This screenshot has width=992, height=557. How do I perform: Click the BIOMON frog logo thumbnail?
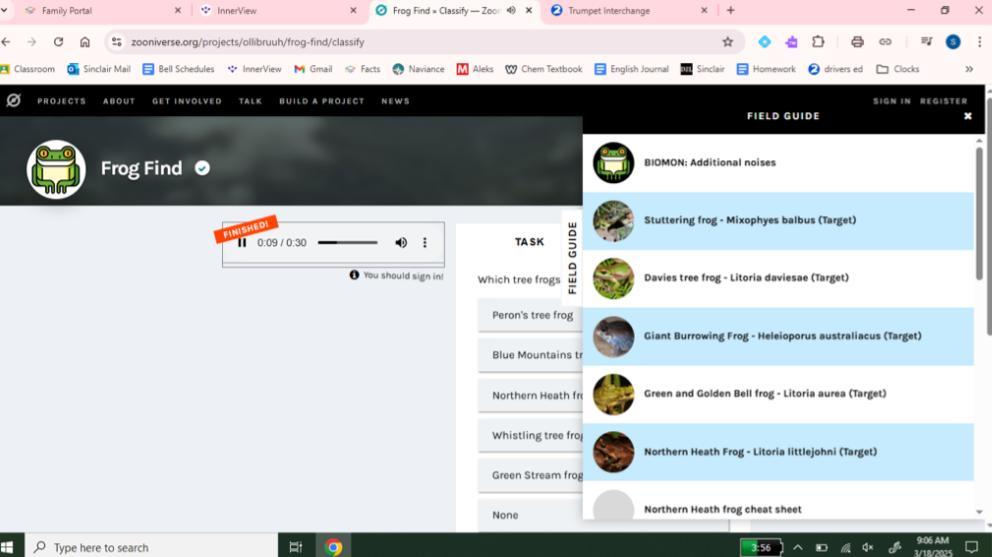point(613,163)
